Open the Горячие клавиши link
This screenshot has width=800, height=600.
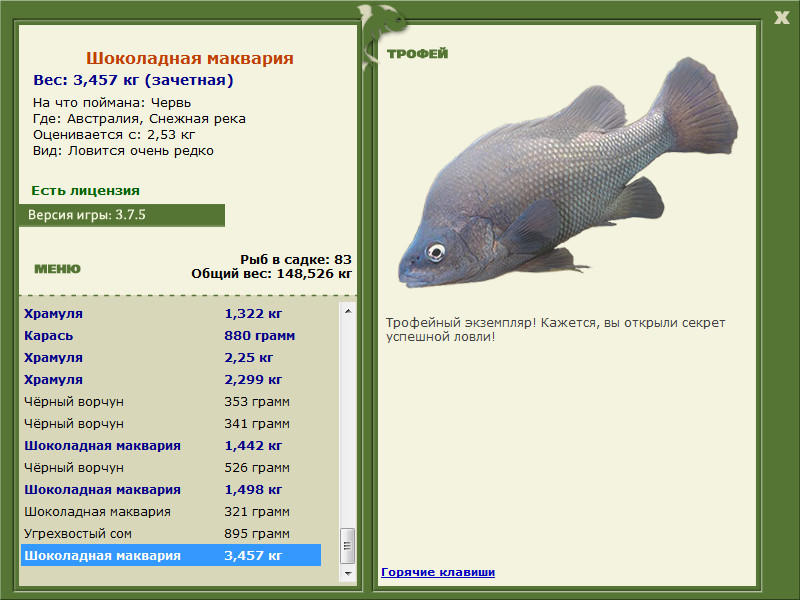pos(438,572)
